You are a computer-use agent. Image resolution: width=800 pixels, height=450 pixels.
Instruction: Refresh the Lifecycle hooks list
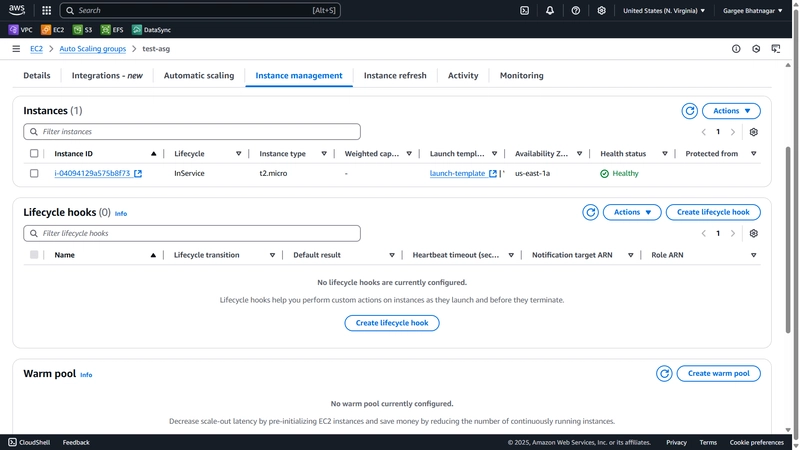click(590, 212)
